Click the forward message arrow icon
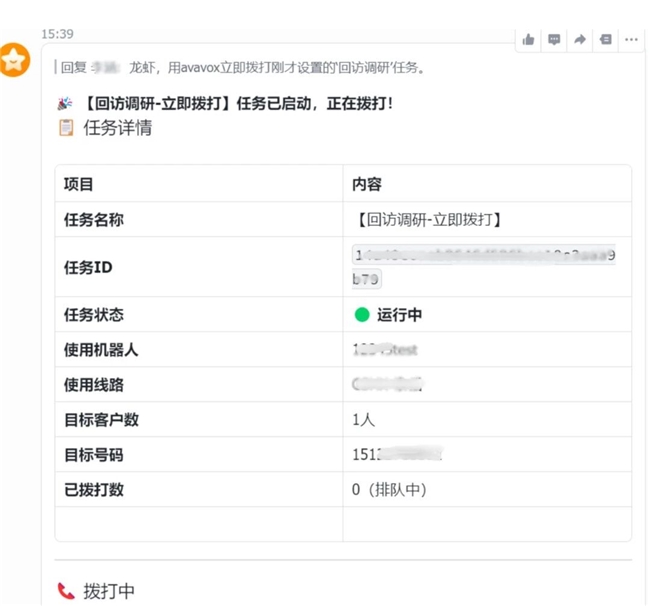 (580, 40)
